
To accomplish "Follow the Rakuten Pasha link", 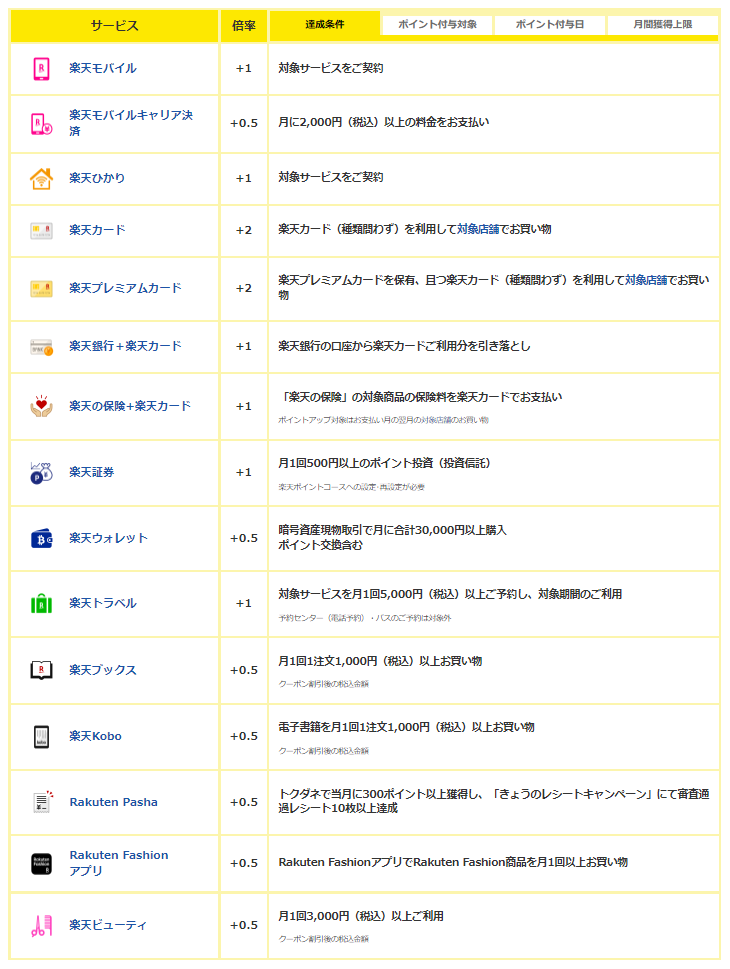I will [x=113, y=802].
